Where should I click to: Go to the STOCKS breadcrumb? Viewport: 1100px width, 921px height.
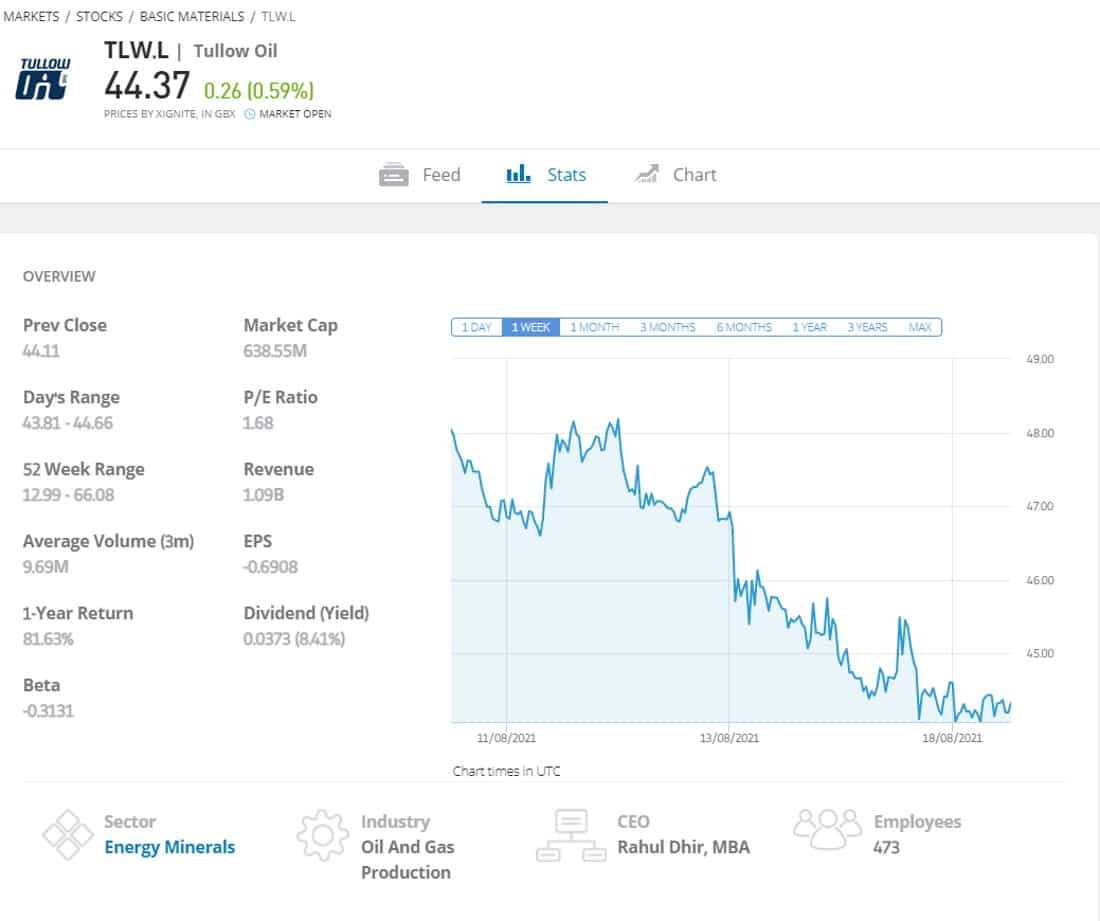(x=99, y=16)
